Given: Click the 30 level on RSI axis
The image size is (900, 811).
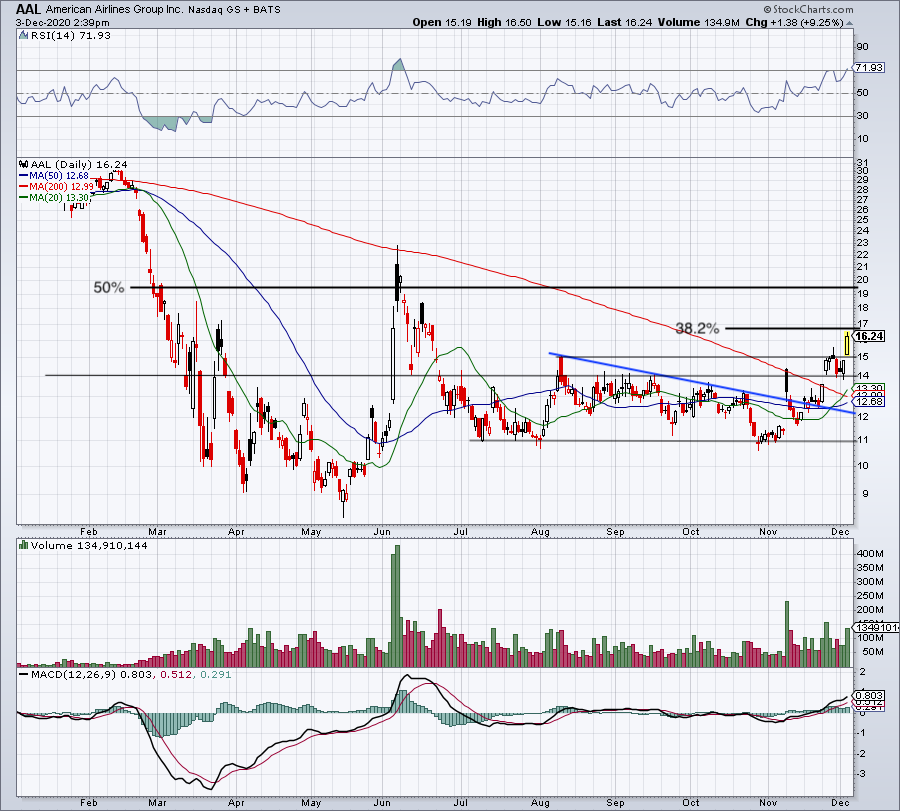Looking at the screenshot, I should point(862,116).
